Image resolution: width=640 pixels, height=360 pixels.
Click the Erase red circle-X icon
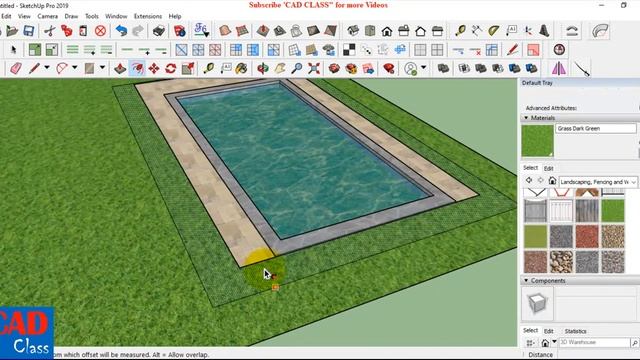100,31
